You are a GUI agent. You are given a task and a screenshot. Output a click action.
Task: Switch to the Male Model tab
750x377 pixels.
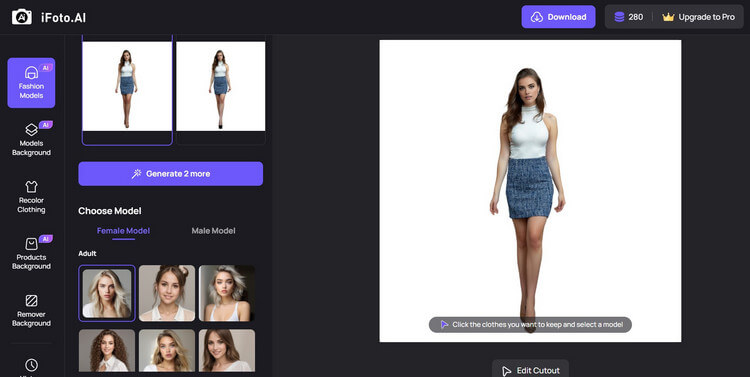[213, 231]
